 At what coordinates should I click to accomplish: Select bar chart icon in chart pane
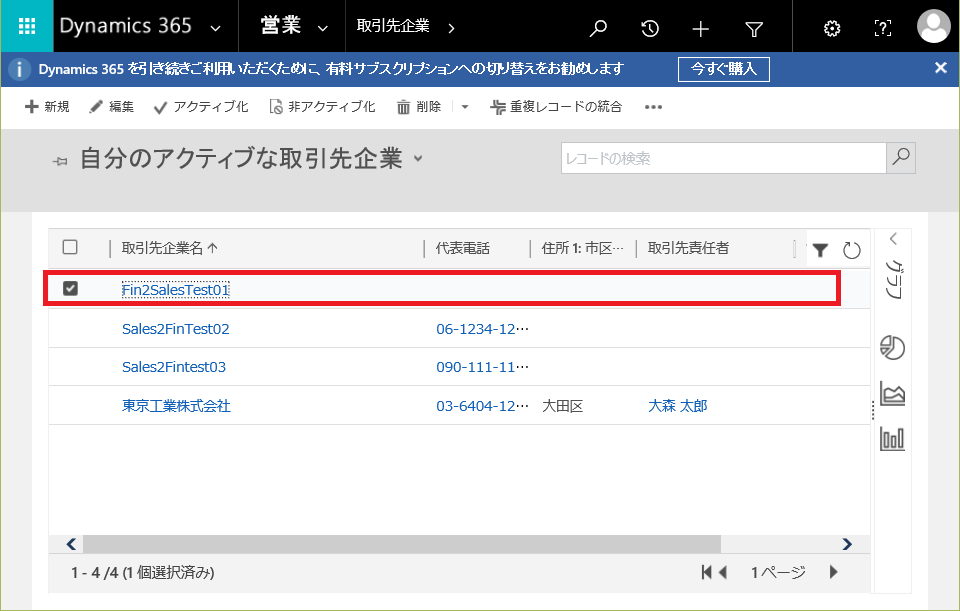tap(892, 438)
